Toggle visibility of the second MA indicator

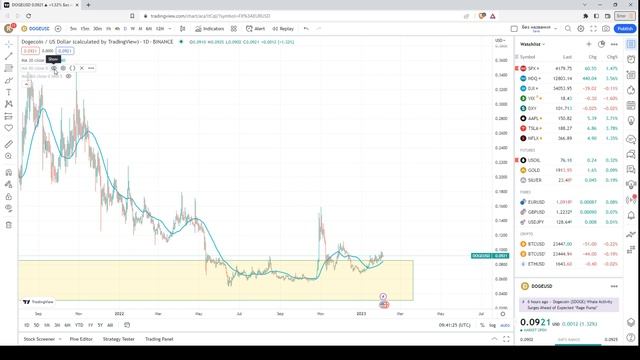[x=69, y=76]
